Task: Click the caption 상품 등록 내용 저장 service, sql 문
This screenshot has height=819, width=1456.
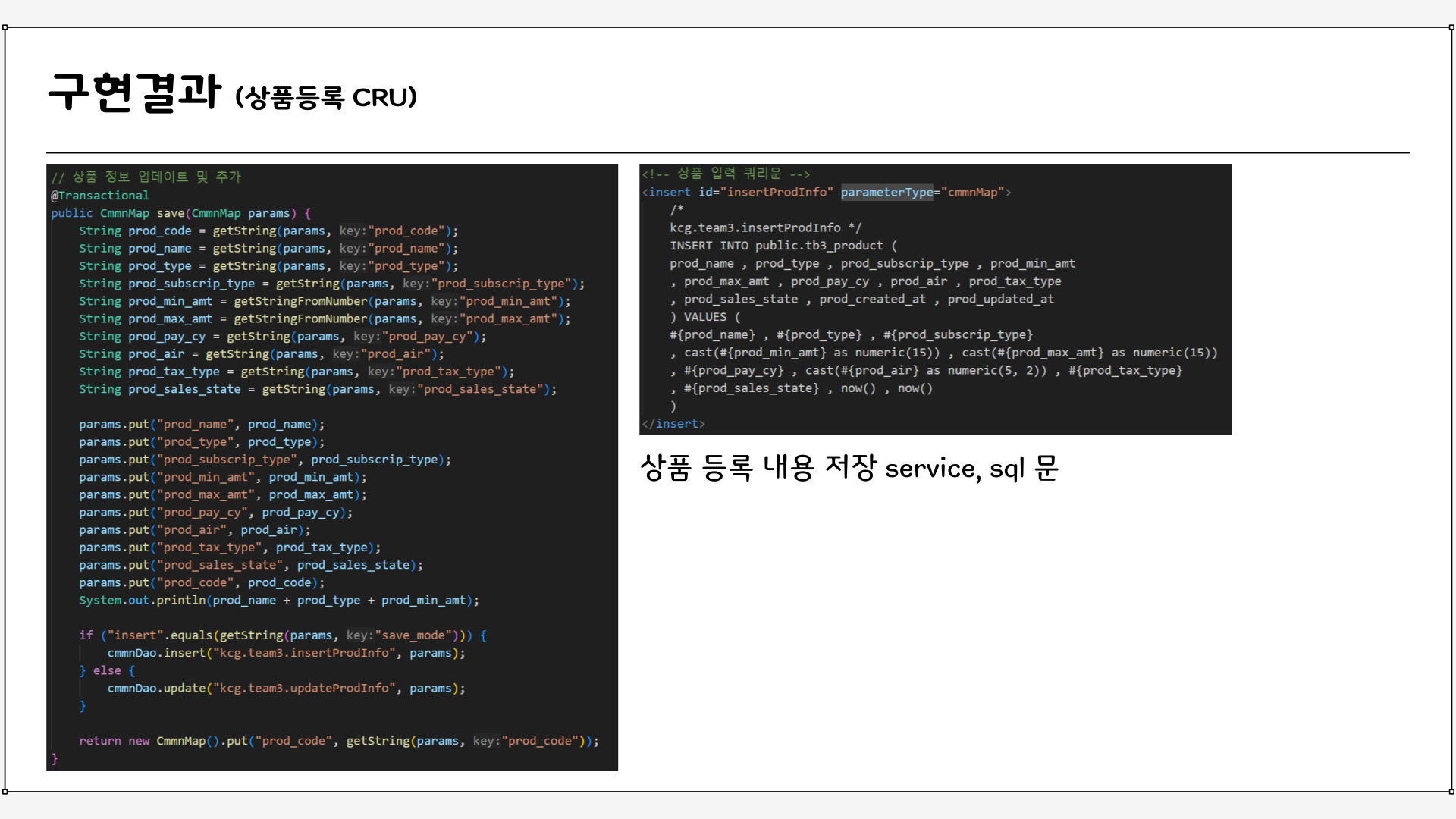Action: click(849, 468)
